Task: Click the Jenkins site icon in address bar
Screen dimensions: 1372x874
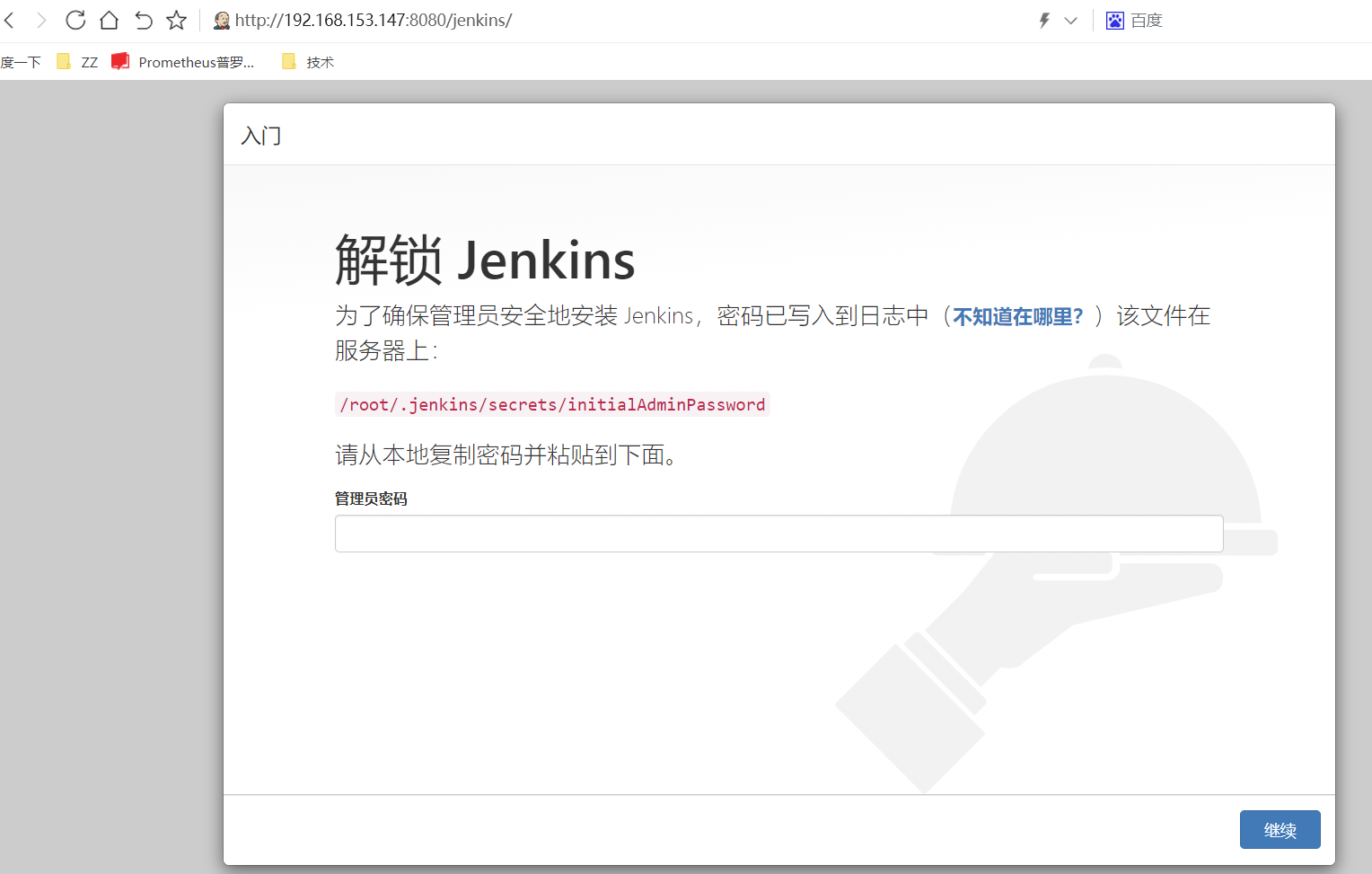Action: click(222, 20)
